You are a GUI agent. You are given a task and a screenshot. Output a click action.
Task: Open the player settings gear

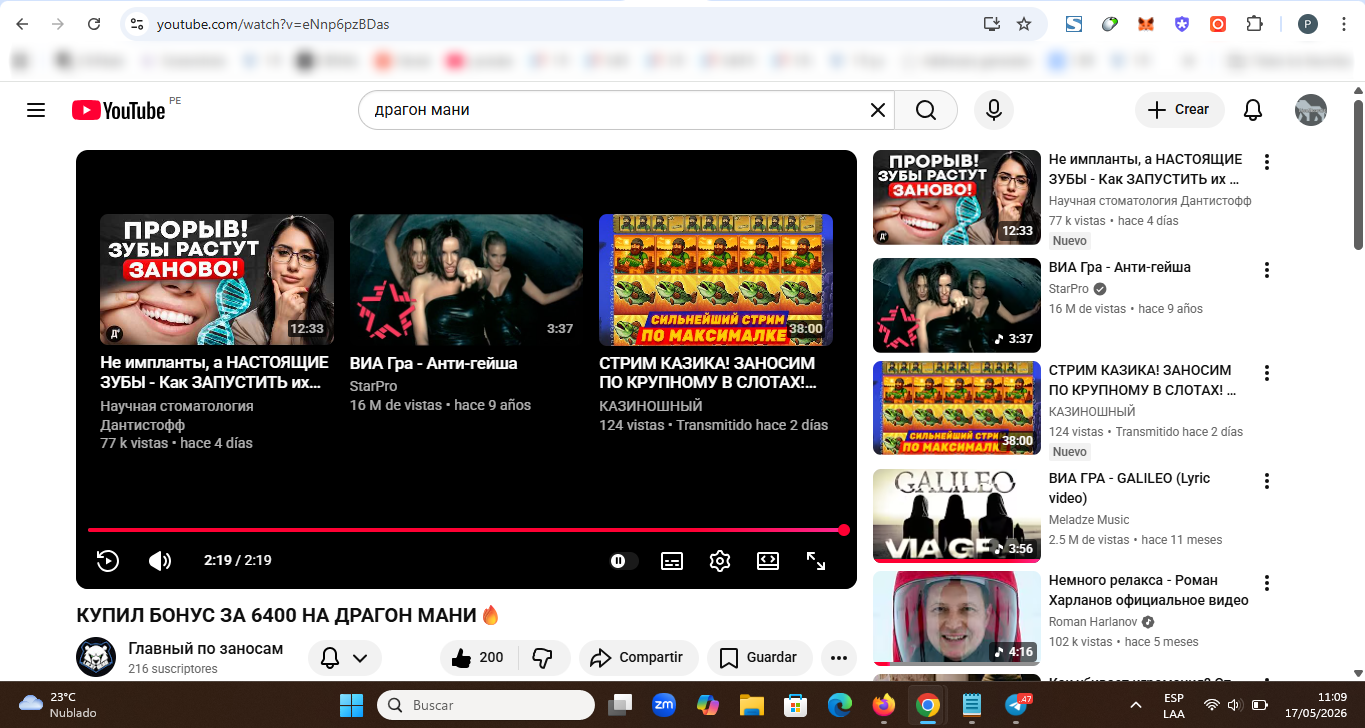(720, 561)
